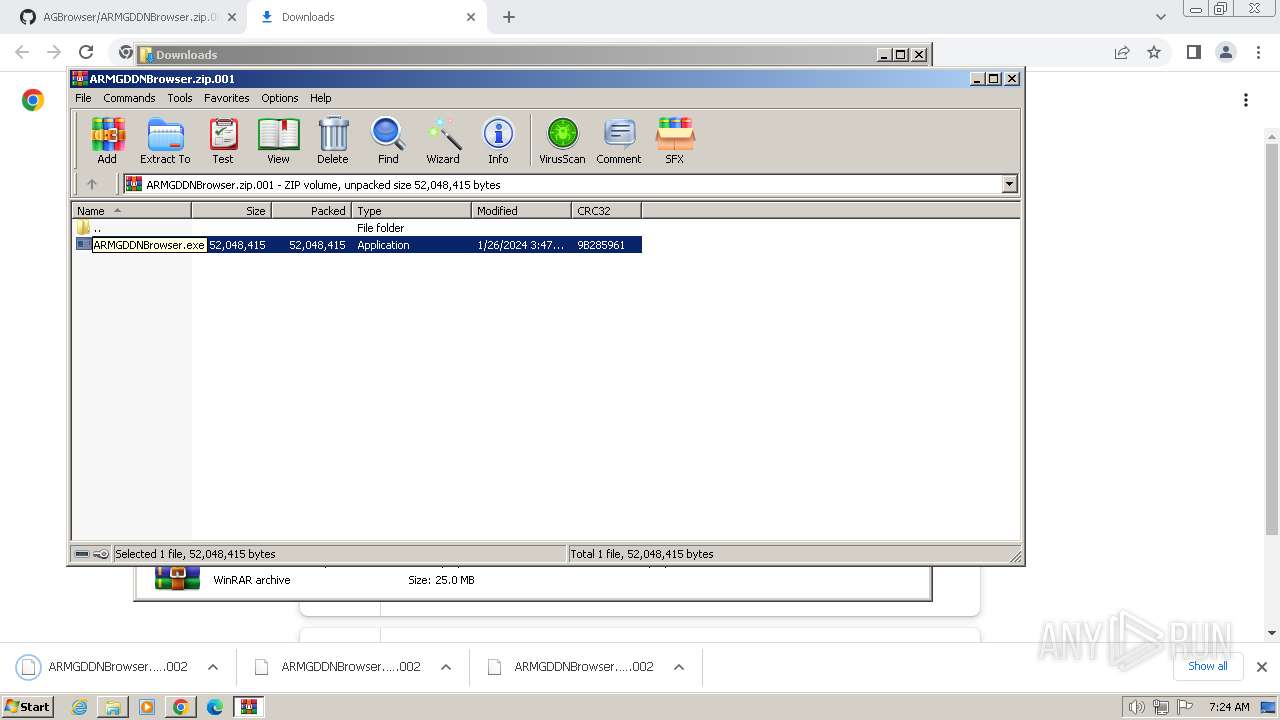This screenshot has height=720, width=1280.
Task: Click the Chrome share icon
Action: coord(1122,52)
